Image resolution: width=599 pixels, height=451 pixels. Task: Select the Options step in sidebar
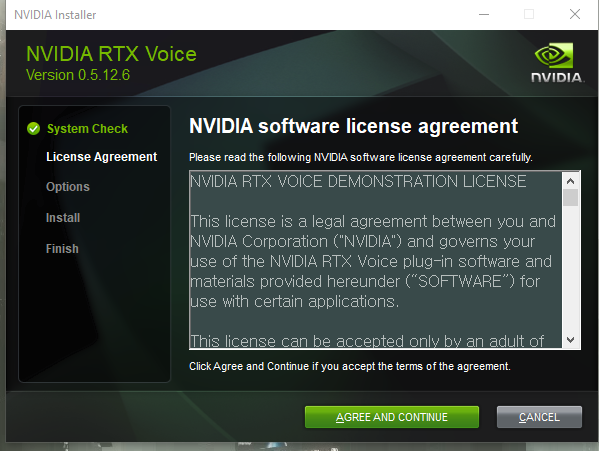tap(68, 187)
